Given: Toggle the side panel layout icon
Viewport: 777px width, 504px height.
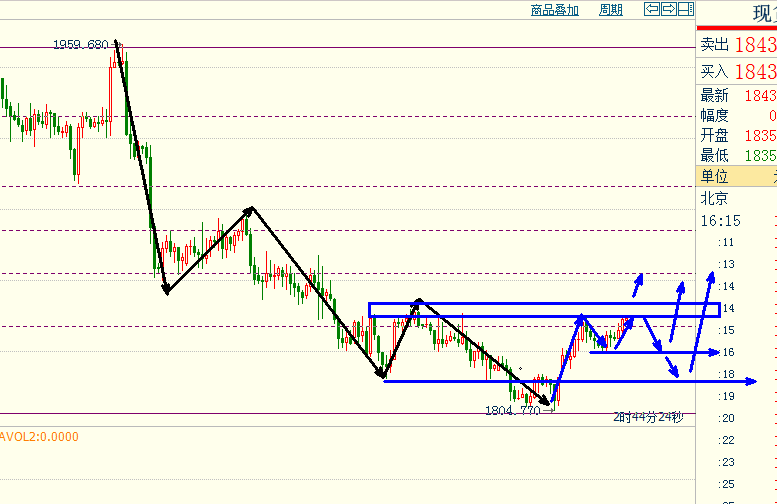Looking at the screenshot, I should point(685,9).
